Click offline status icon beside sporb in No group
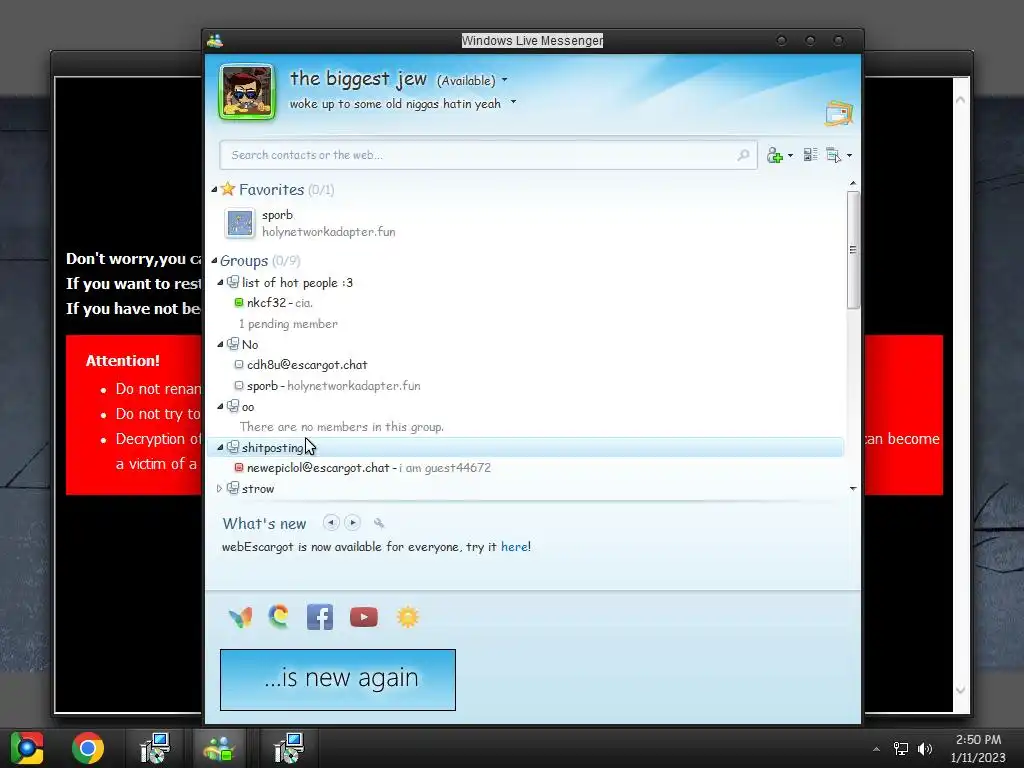Screen dimensions: 1024x768 pos(239,385)
